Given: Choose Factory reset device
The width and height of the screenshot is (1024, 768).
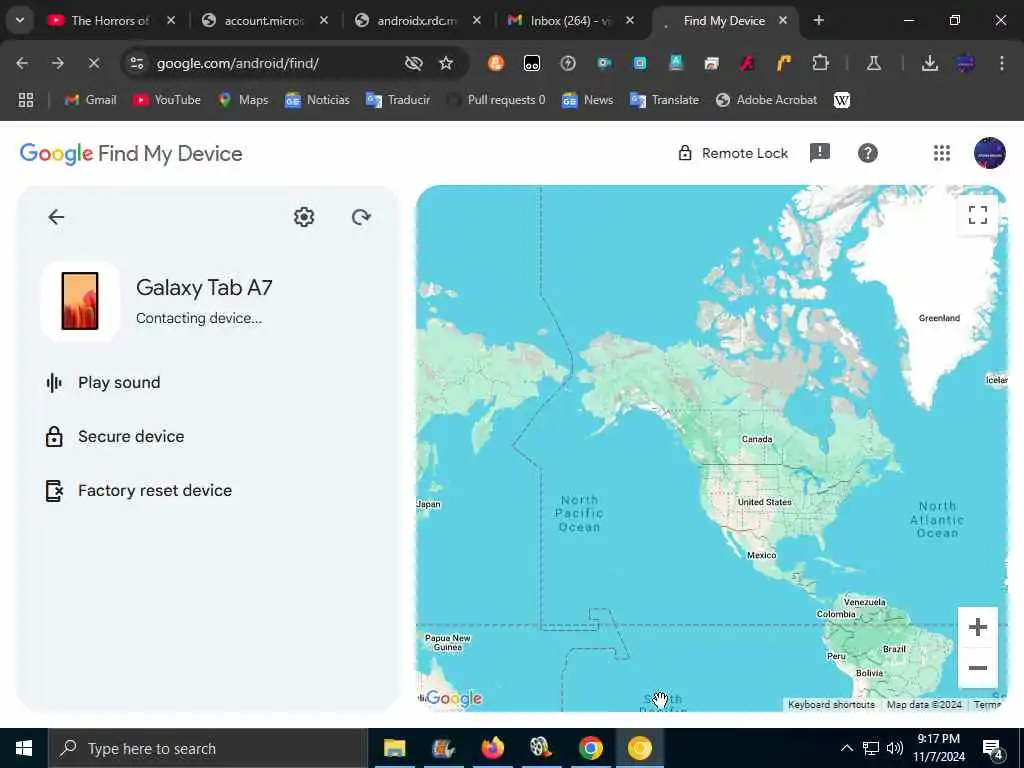Looking at the screenshot, I should pos(138,490).
